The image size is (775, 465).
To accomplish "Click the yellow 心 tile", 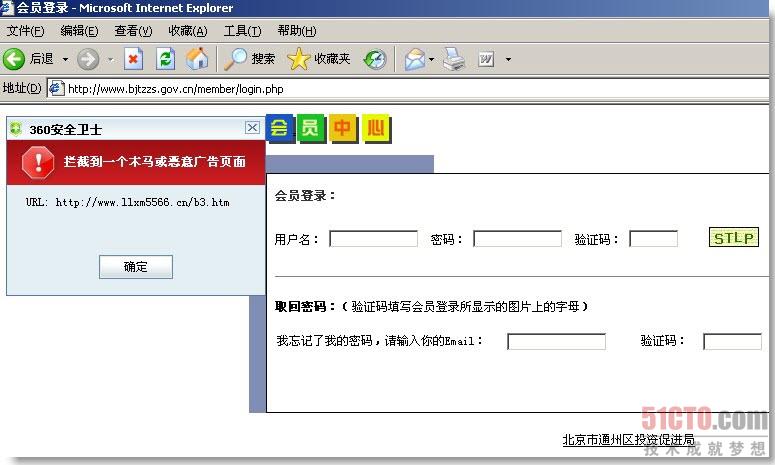I will pos(376,128).
